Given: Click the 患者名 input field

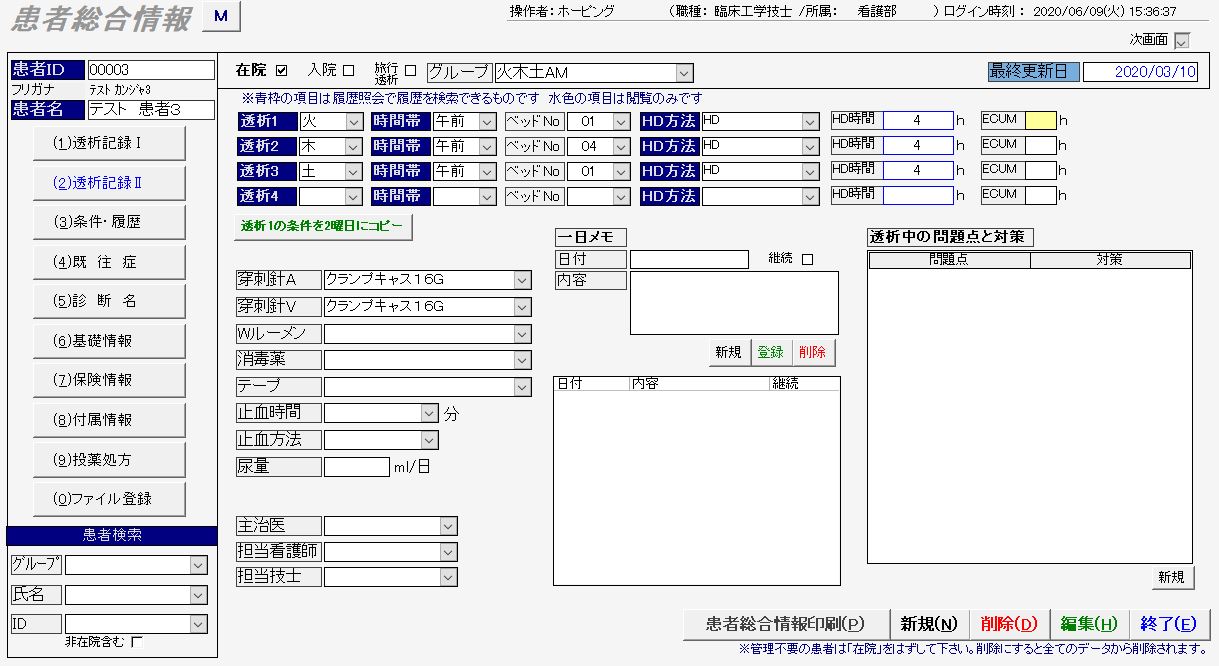Looking at the screenshot, I should [151, 110].
